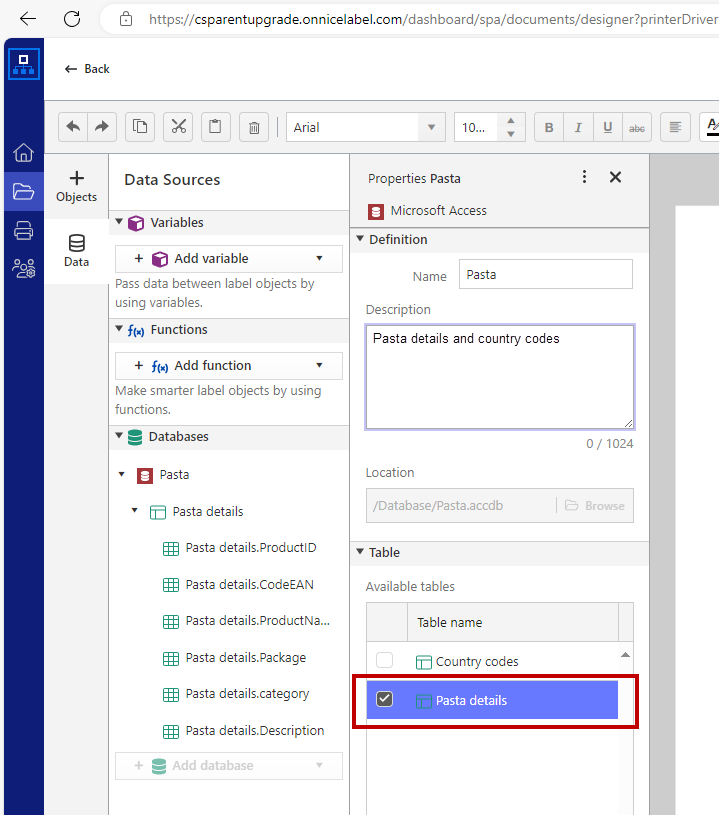
Task: Open the Arial font dropdown
Action: (431, 127)
